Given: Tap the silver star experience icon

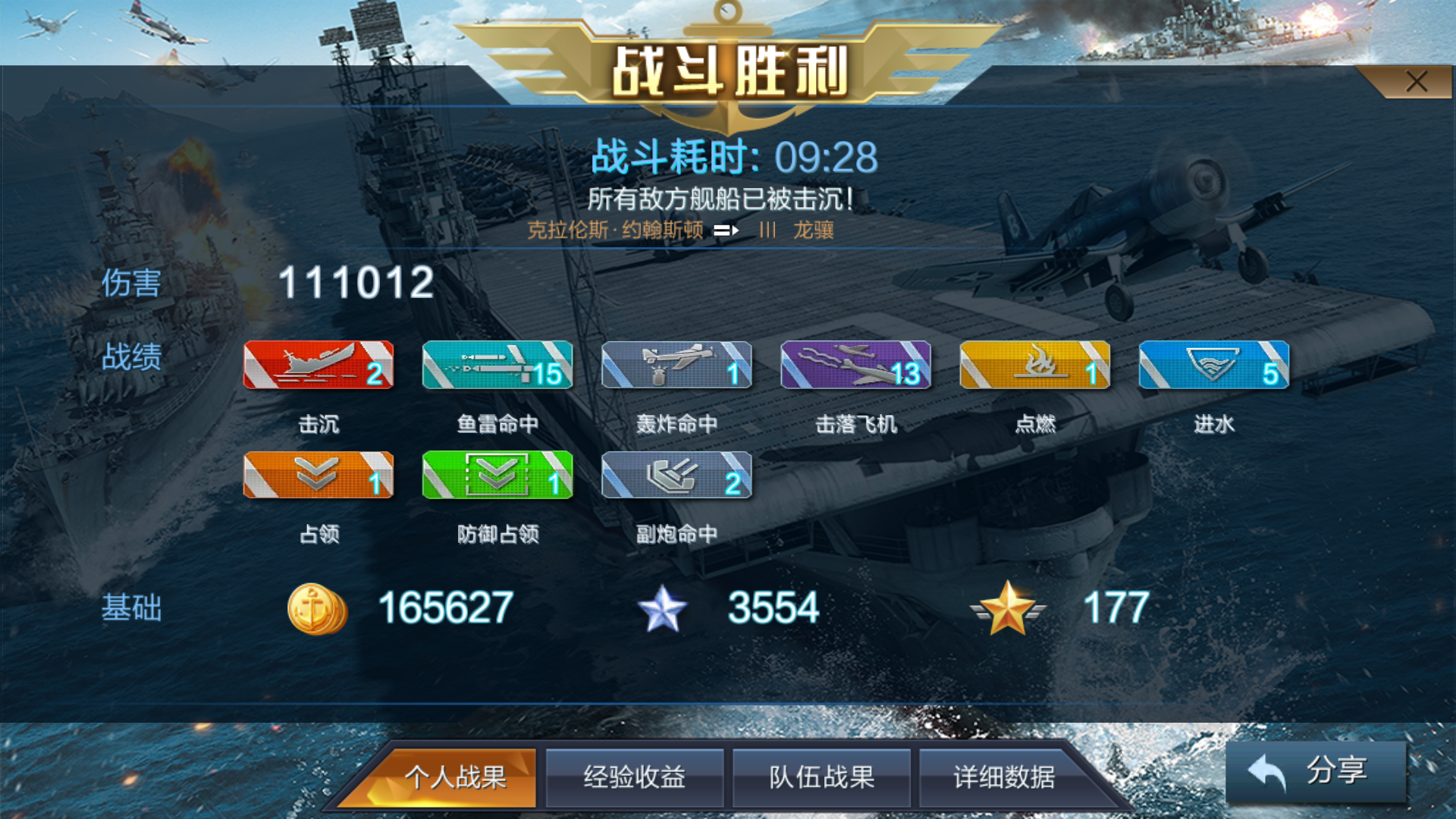Looking at the screenshot, I should [662, 609].
